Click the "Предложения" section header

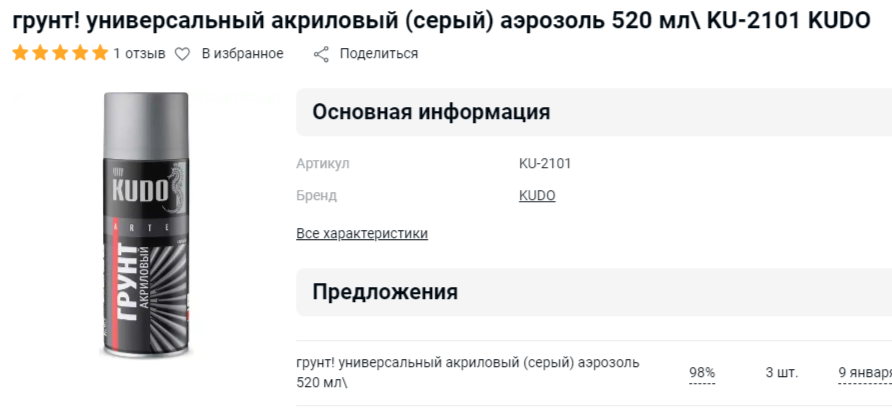pos(385,292)
